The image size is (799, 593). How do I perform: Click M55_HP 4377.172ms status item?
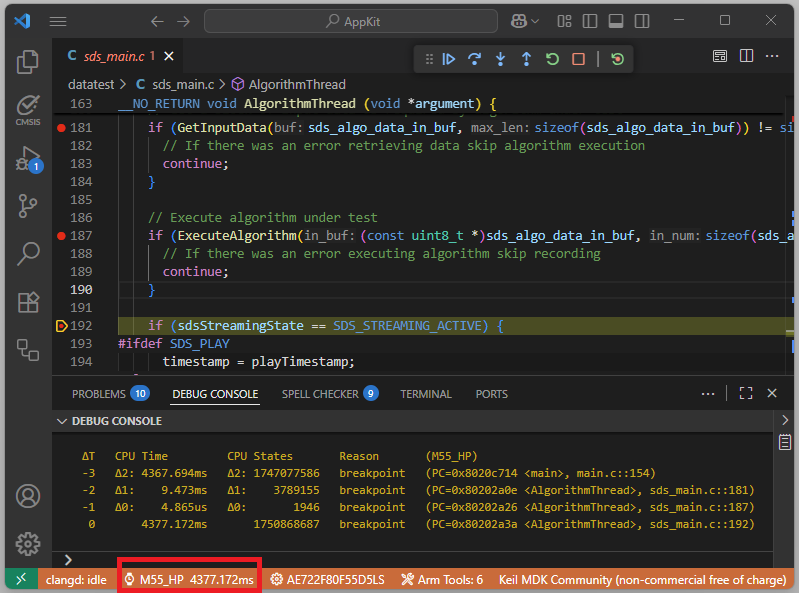coord(189,580)
